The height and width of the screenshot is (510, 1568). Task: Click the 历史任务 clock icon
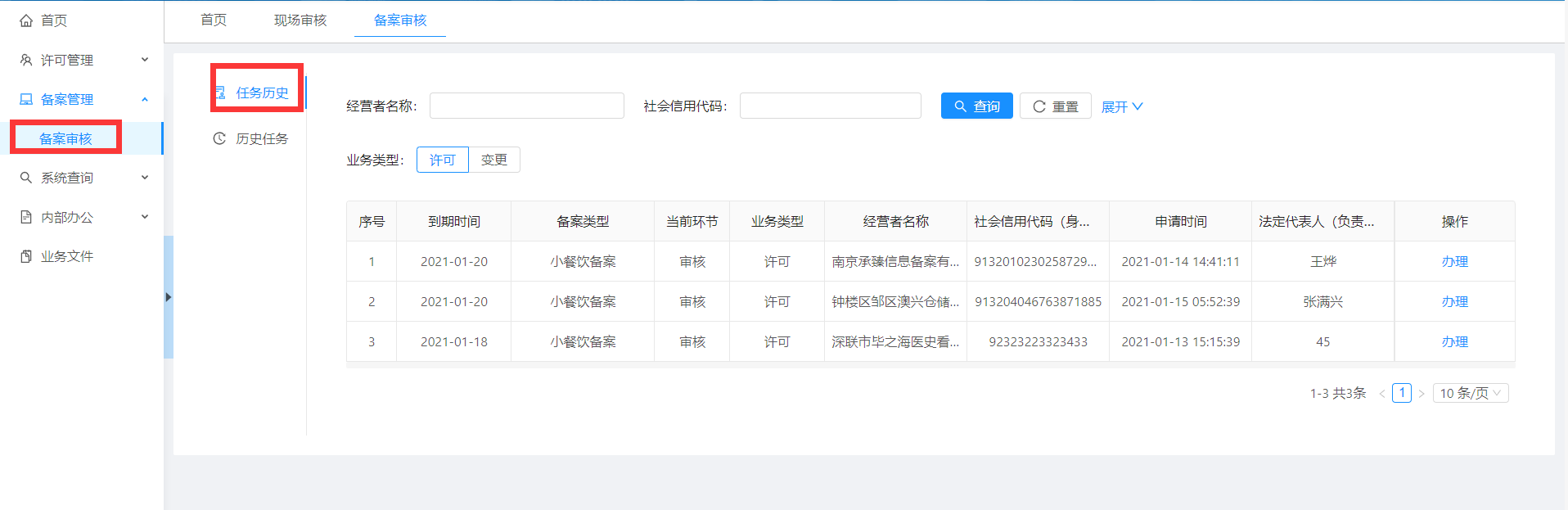click(x=219, y=138)
